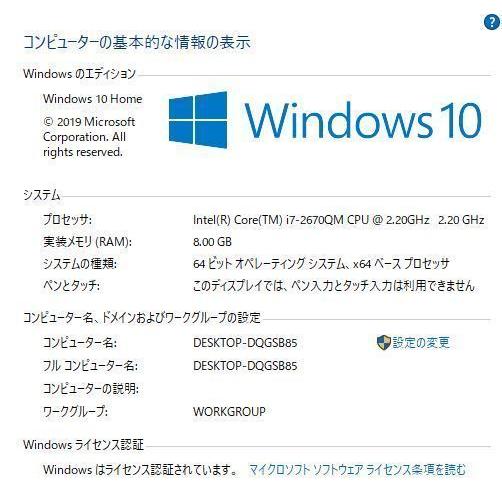The height and width of the screenshot is (502, 502).
Task: Select the processor value Intel Core i7-2670QM
Action: coord(338,220)
